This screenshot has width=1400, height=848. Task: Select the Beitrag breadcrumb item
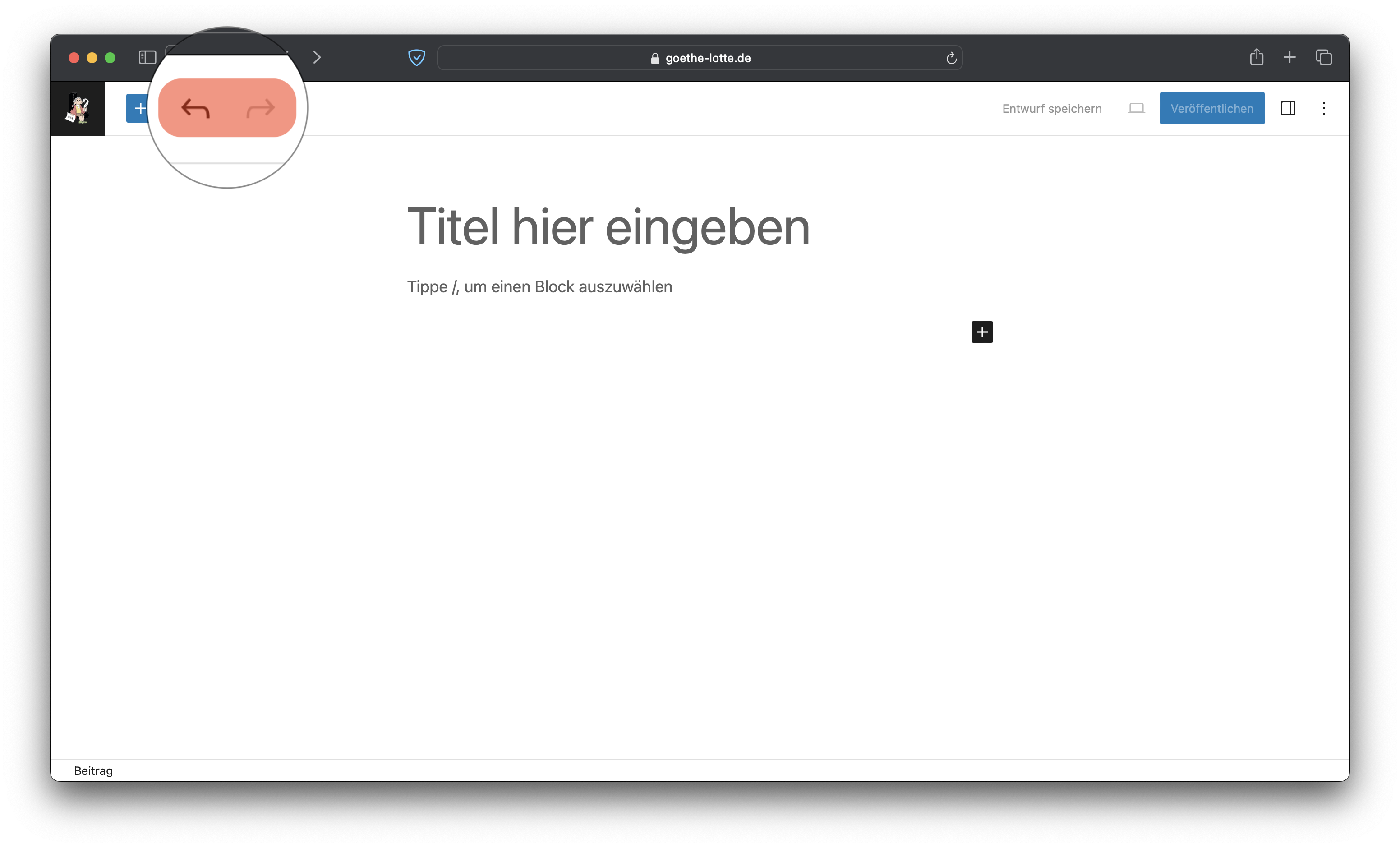[93, 771]
